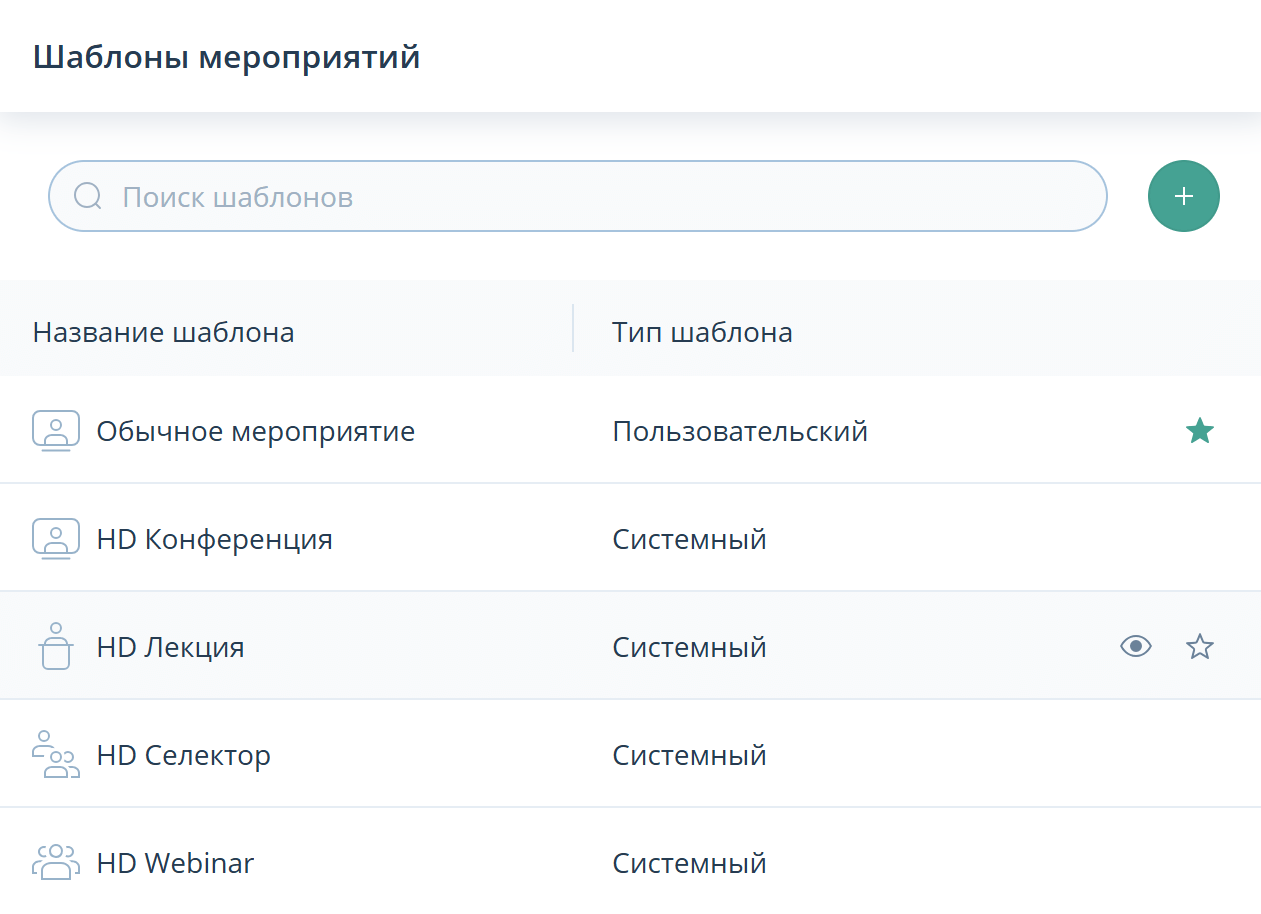
Task: Click the Тип шаблона column header
Action: [701, 331]
